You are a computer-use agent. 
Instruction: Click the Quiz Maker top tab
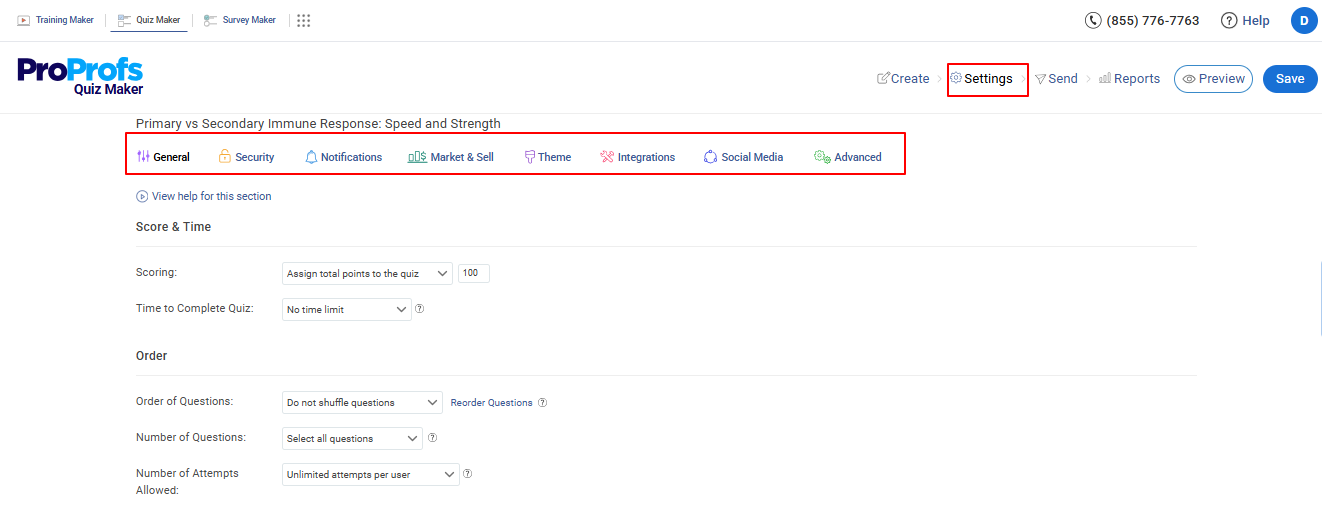tap(149, 20)
